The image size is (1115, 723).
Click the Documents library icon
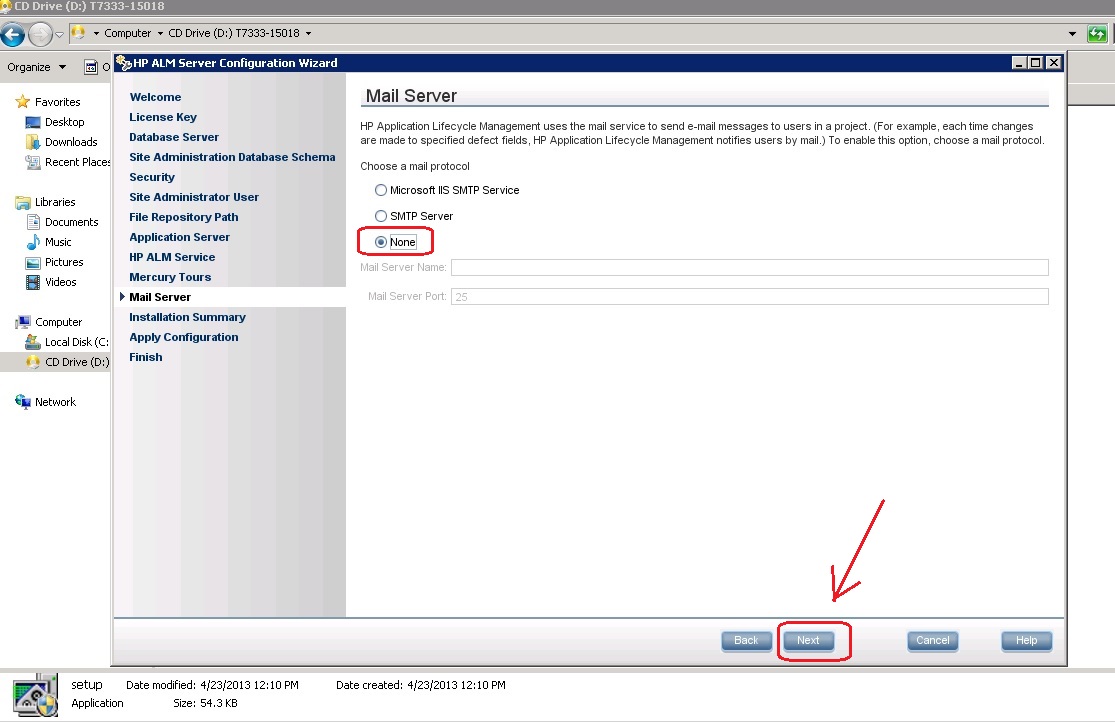pyautogui.click(x=33, y=222)
